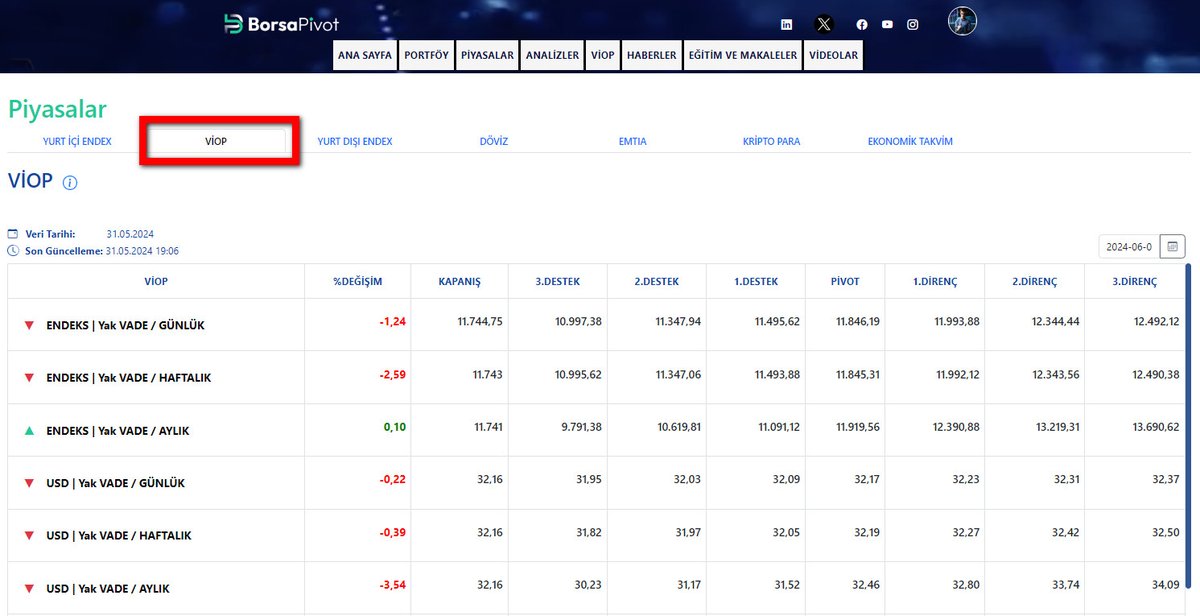Viewport: 1200px width, 616px height.
Task: Open the user profile avatar
Action: pyautogui.click(x=962, y=22)
